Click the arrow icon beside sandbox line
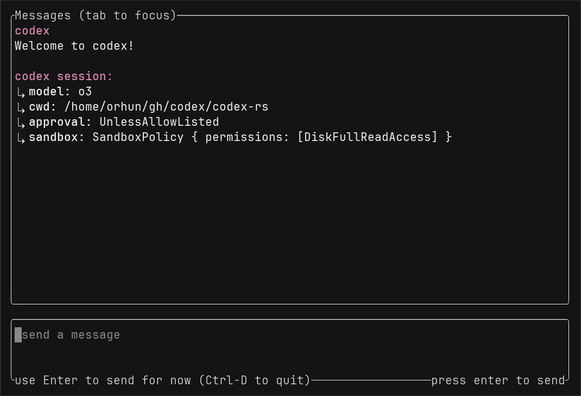The width and height of the screenshot is (581, 396). (21, 138)
